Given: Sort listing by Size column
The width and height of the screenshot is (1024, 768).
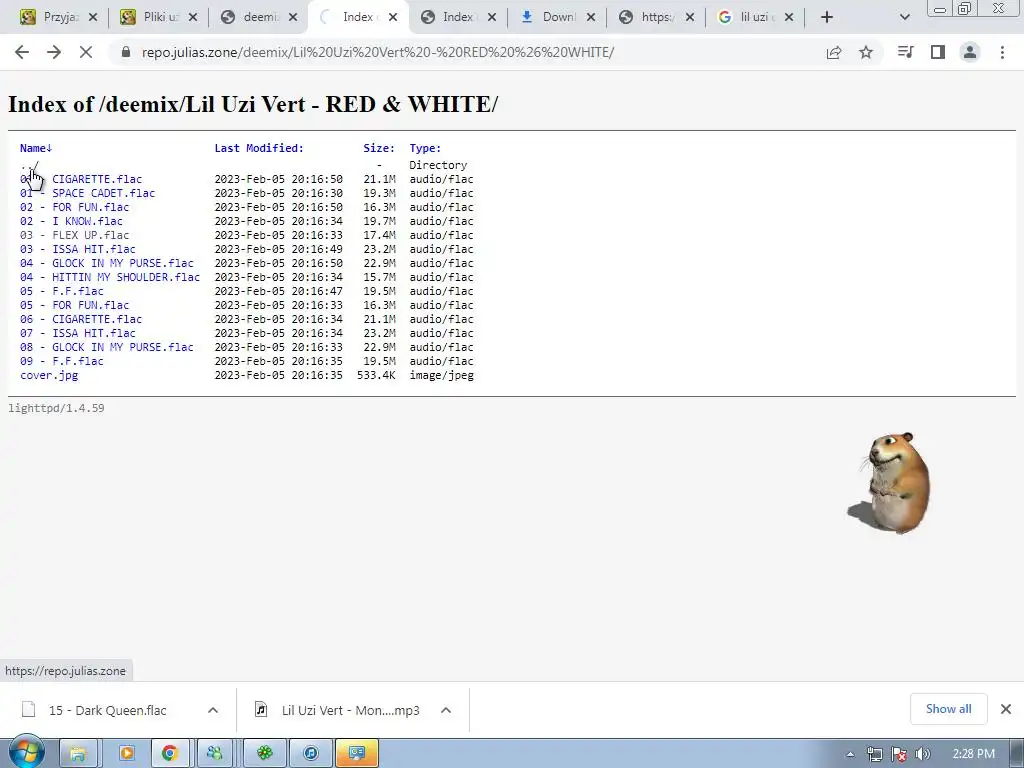Looking at the screenshot, I should coord(379,148).
